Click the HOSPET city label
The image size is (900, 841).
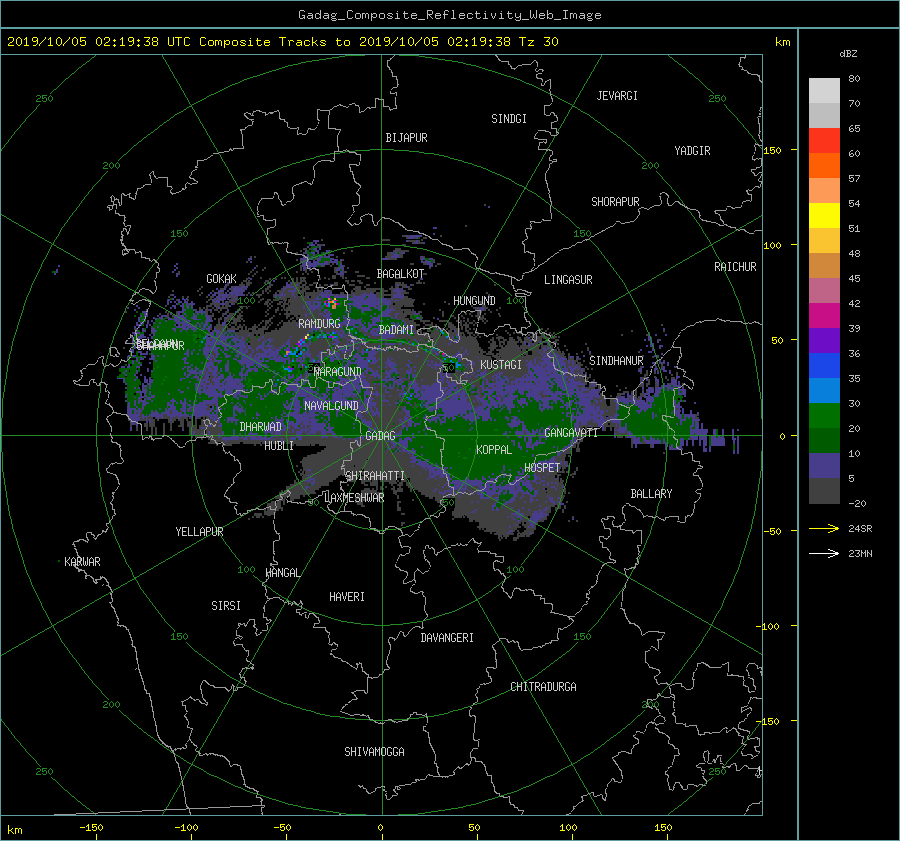click(x=542, y=468)
